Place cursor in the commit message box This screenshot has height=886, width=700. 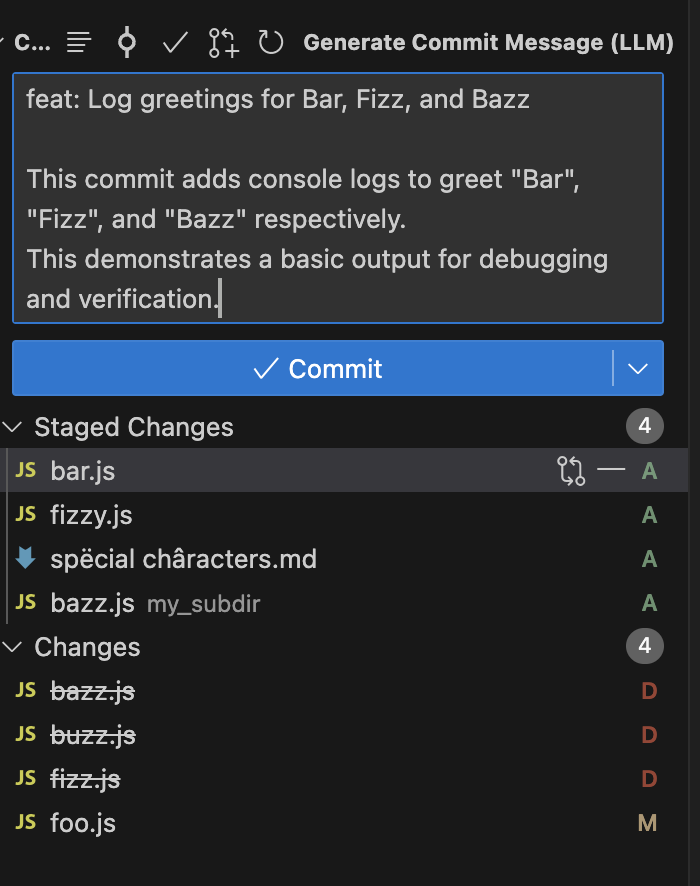point(337,198)
